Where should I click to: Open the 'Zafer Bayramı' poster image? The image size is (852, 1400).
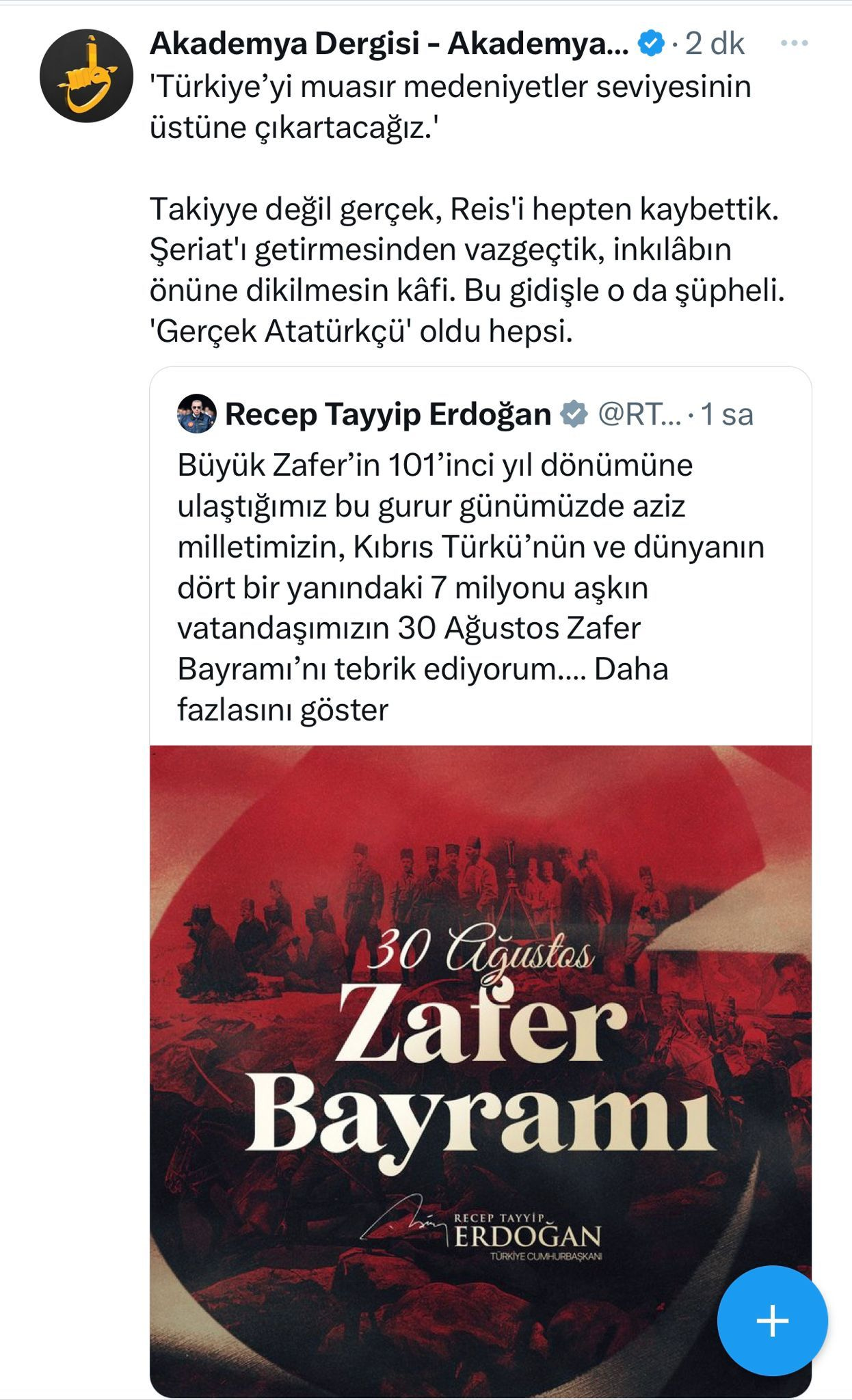pos(481,1071)
